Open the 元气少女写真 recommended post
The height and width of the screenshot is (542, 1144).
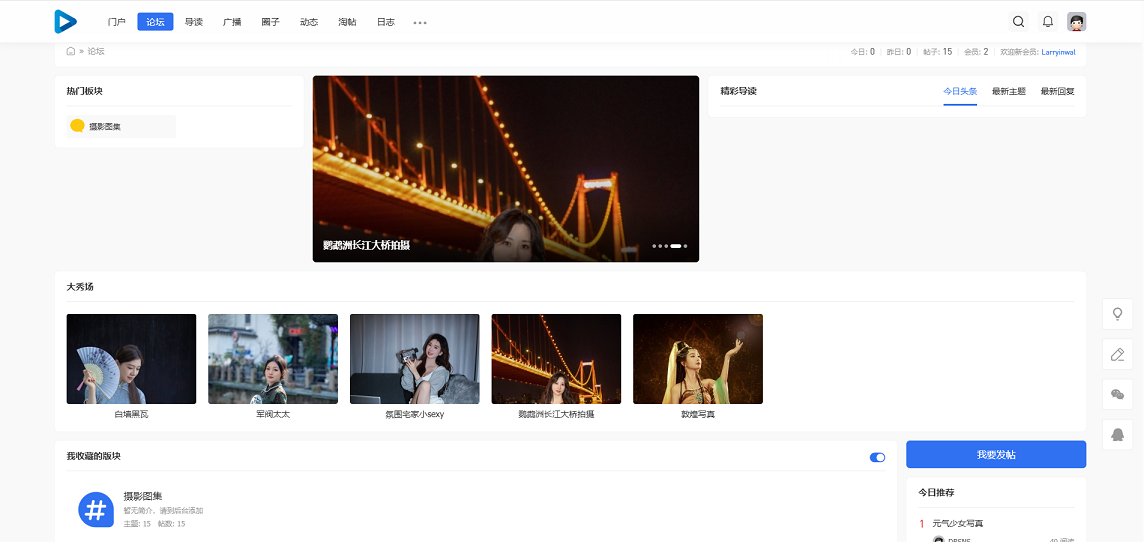[964, 523]
